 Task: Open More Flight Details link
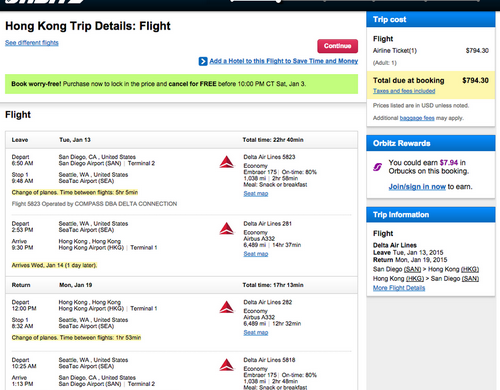coord(399,288)
